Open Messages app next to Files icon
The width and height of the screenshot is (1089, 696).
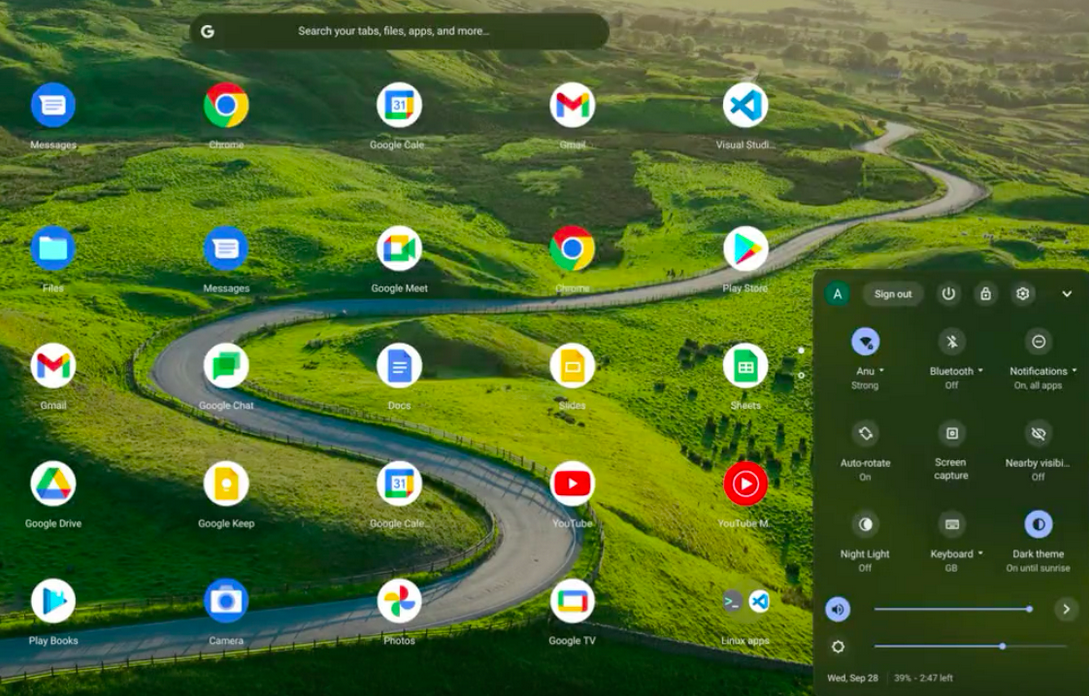(x=226, y=249)
